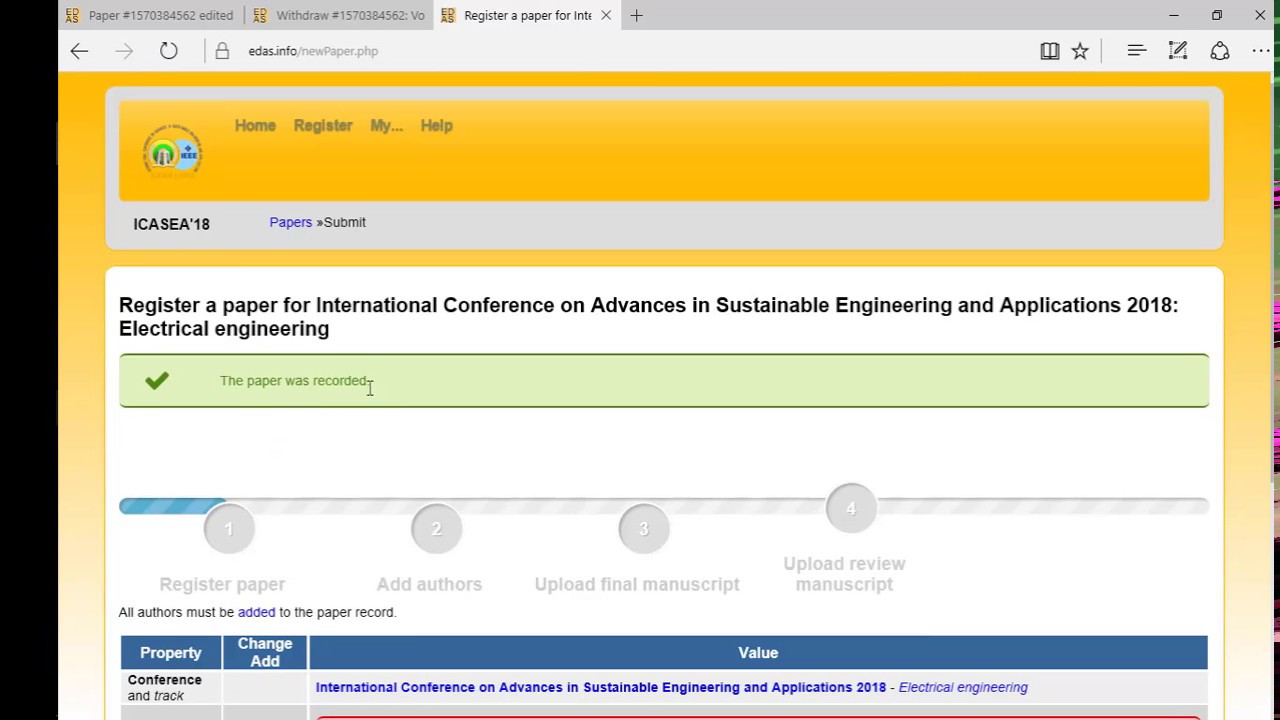The image size is (1280, 720).
Task: Close the Register a paper tab
Action: (606, 15)
